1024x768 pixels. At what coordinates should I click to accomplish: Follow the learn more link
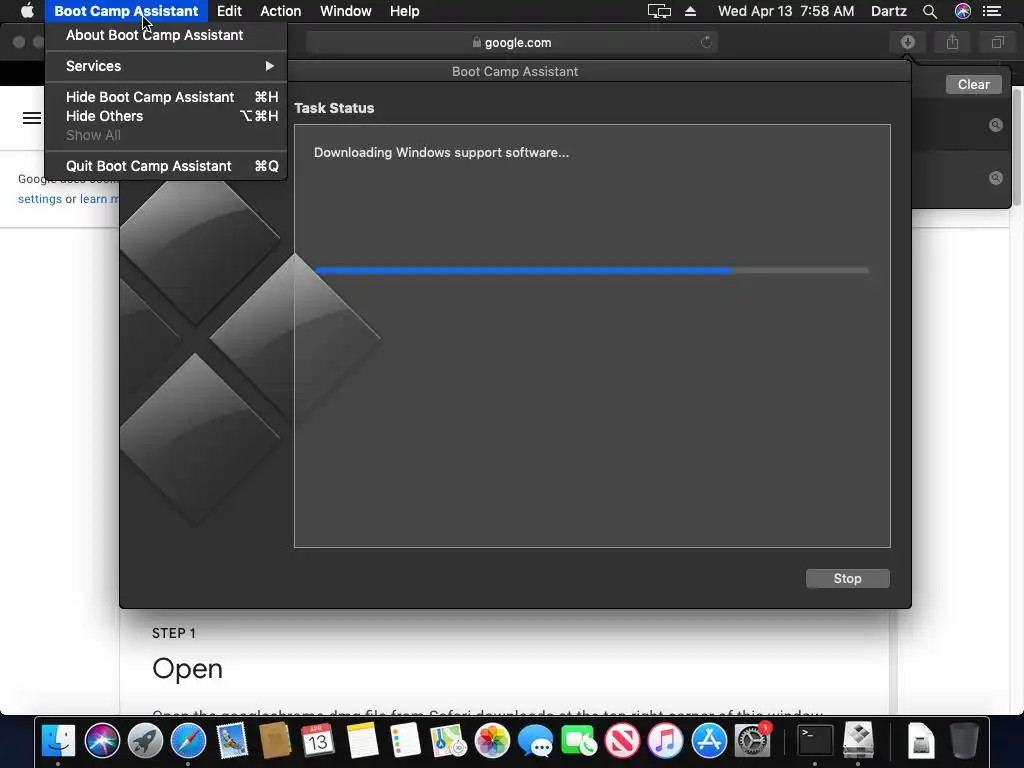tap(99, 199)
